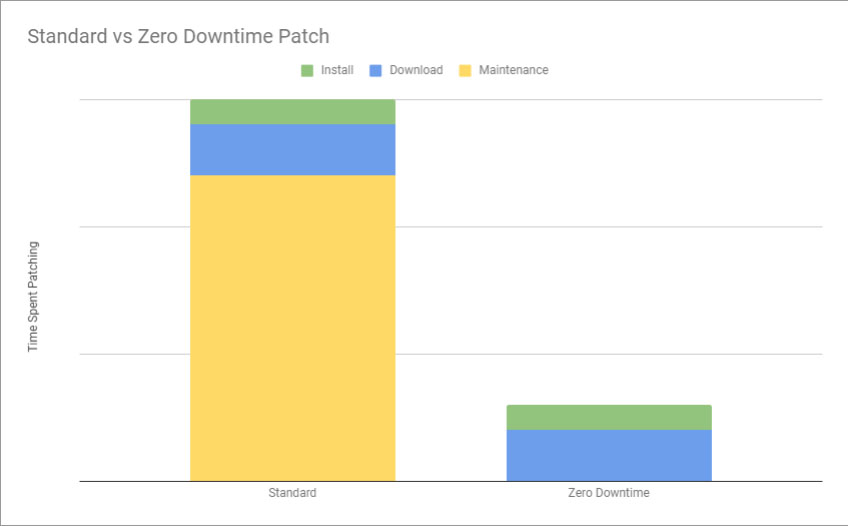848x526 pixels.
Task: Click the 'Zero Downtime' x-axis category label
Action: click(609, 493)
